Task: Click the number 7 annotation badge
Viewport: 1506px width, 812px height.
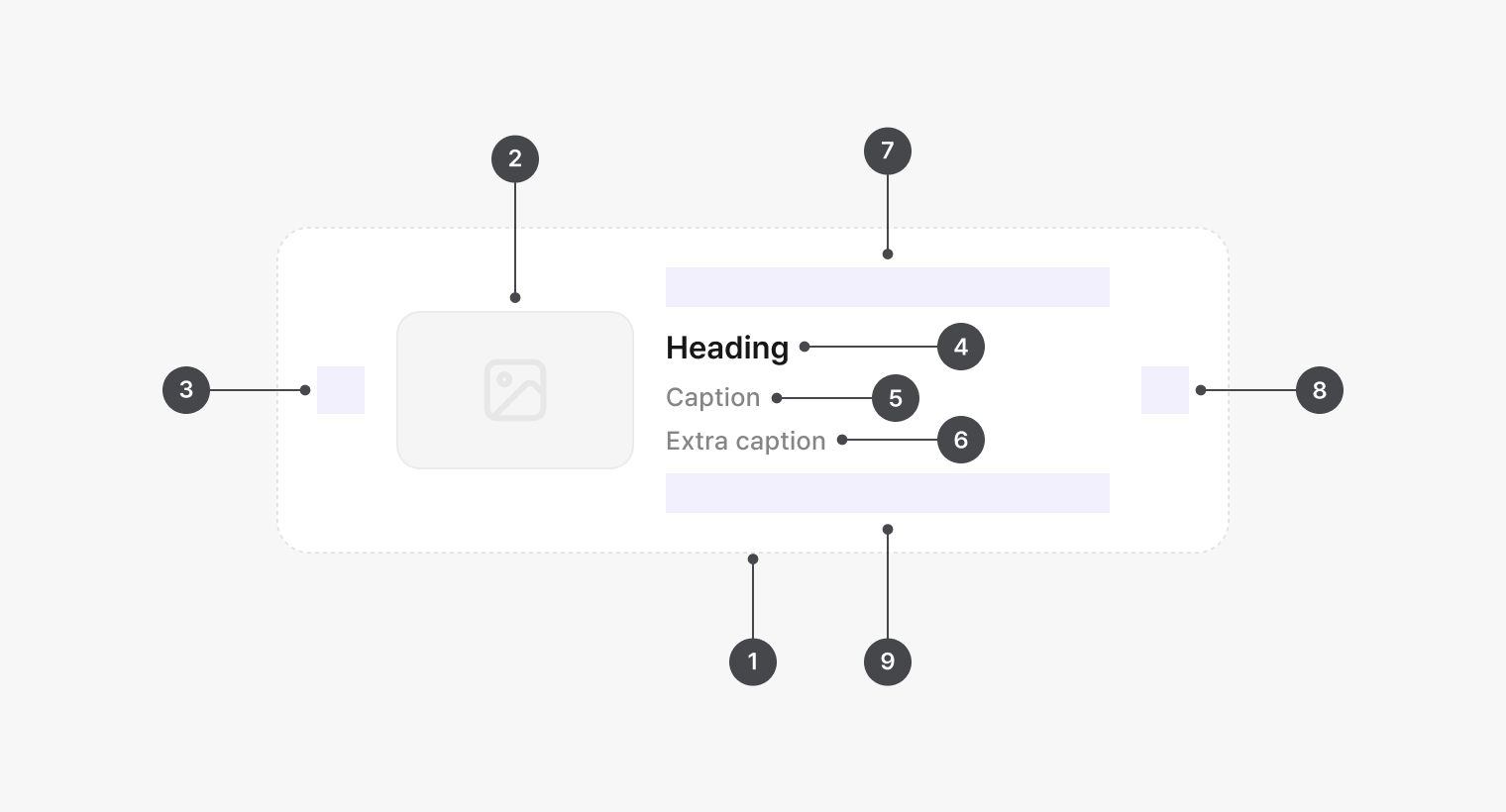Action: (x=888, y=151)
